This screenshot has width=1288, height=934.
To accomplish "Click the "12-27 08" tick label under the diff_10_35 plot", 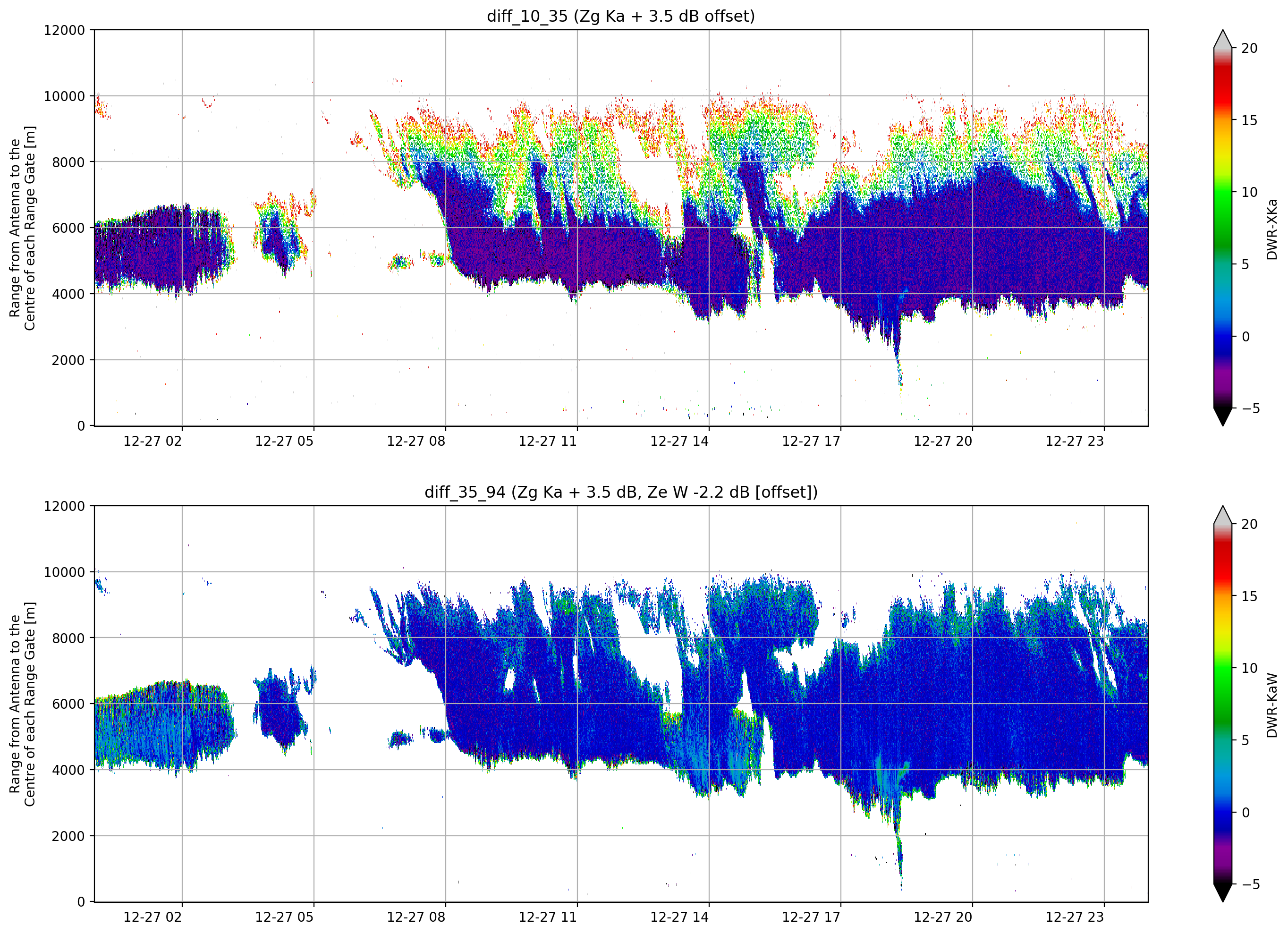I will tap(416, 442).
